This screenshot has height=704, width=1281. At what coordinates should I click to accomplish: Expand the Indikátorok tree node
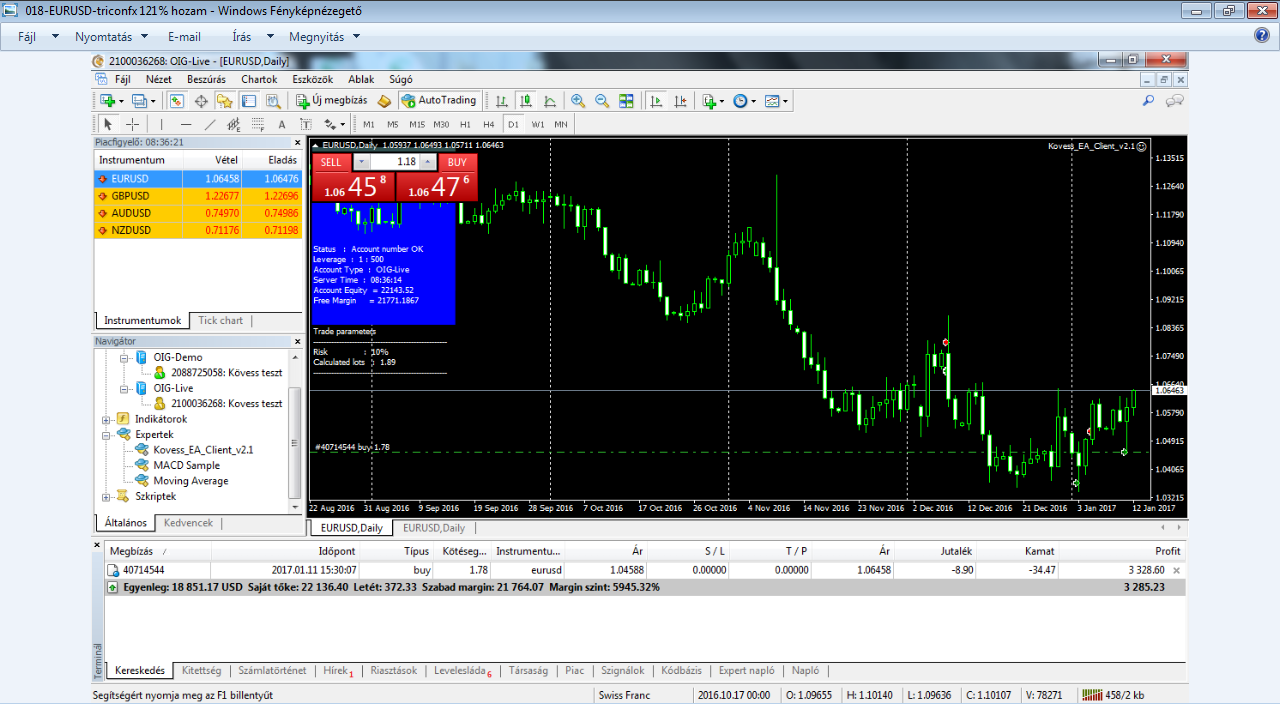(x=107, y=419)
